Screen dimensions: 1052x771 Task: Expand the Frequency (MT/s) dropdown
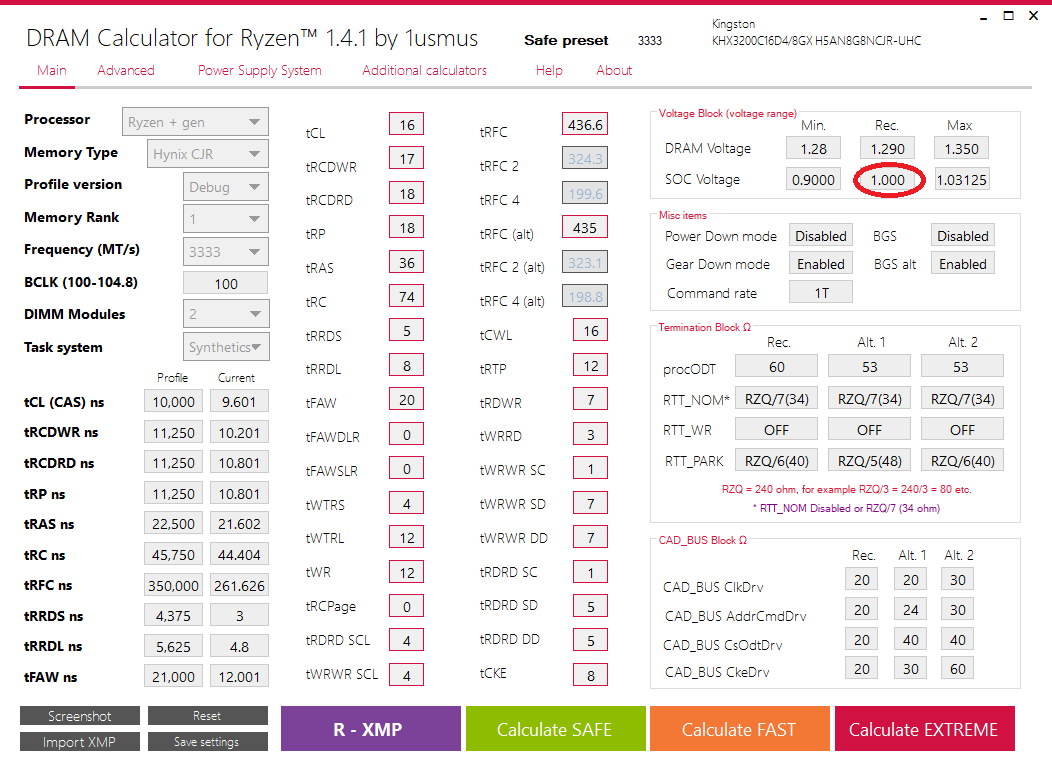point(225,252)
